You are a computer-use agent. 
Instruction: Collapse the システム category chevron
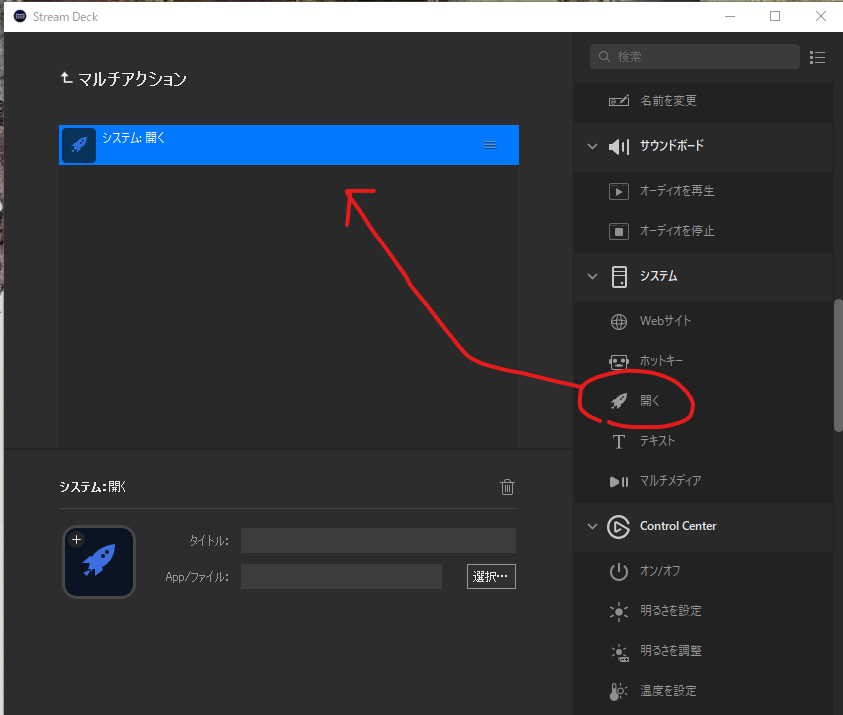[592, 277]
